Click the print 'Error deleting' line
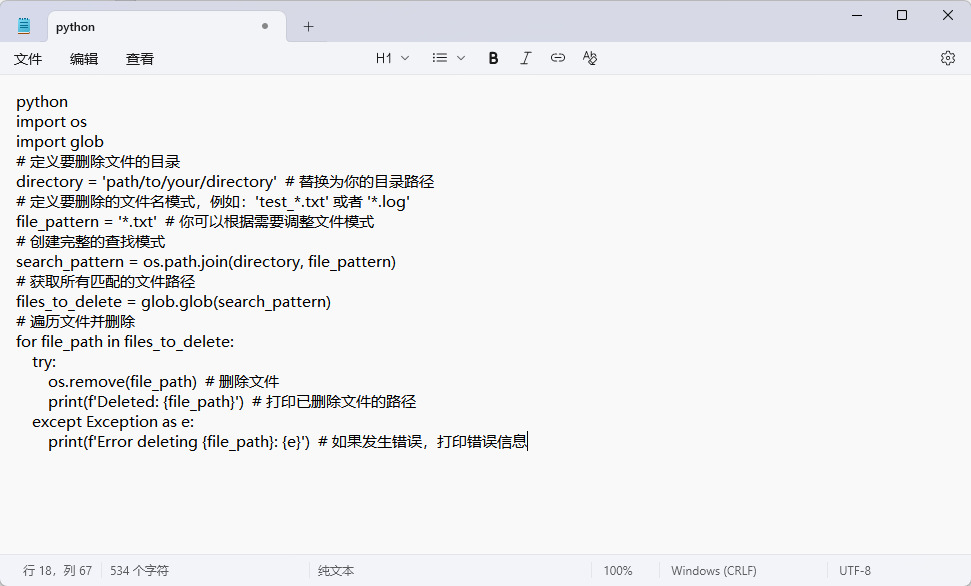 (287, 442)
